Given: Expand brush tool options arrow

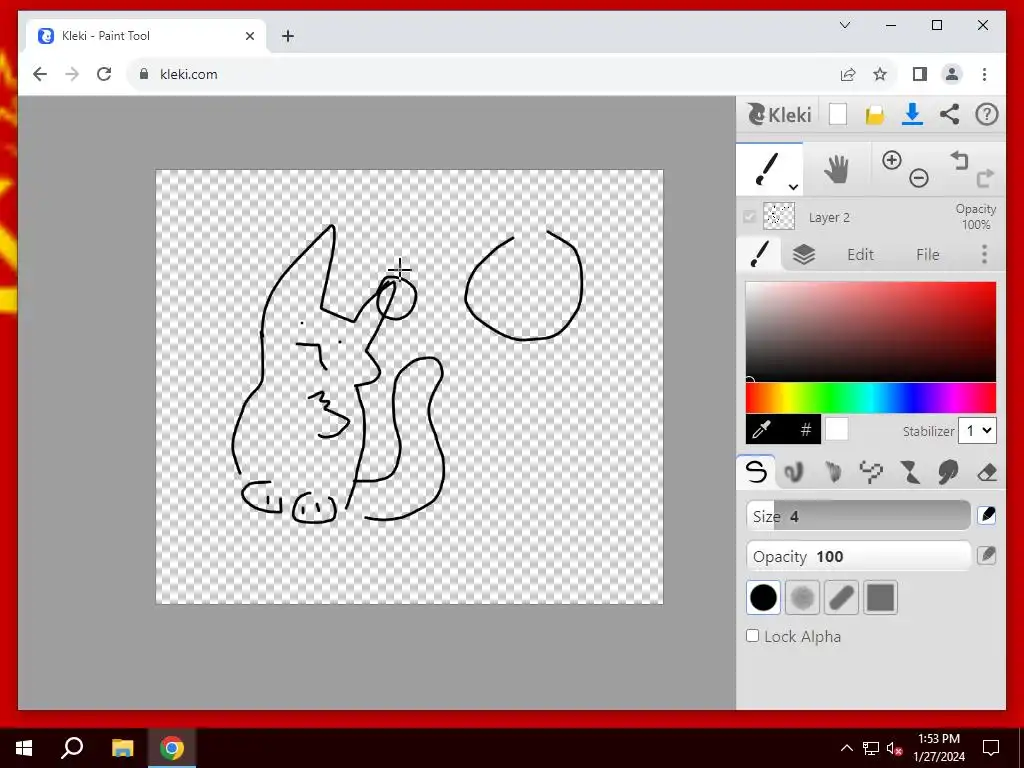Looking at the screenshot, I should (x=793, y=187).
